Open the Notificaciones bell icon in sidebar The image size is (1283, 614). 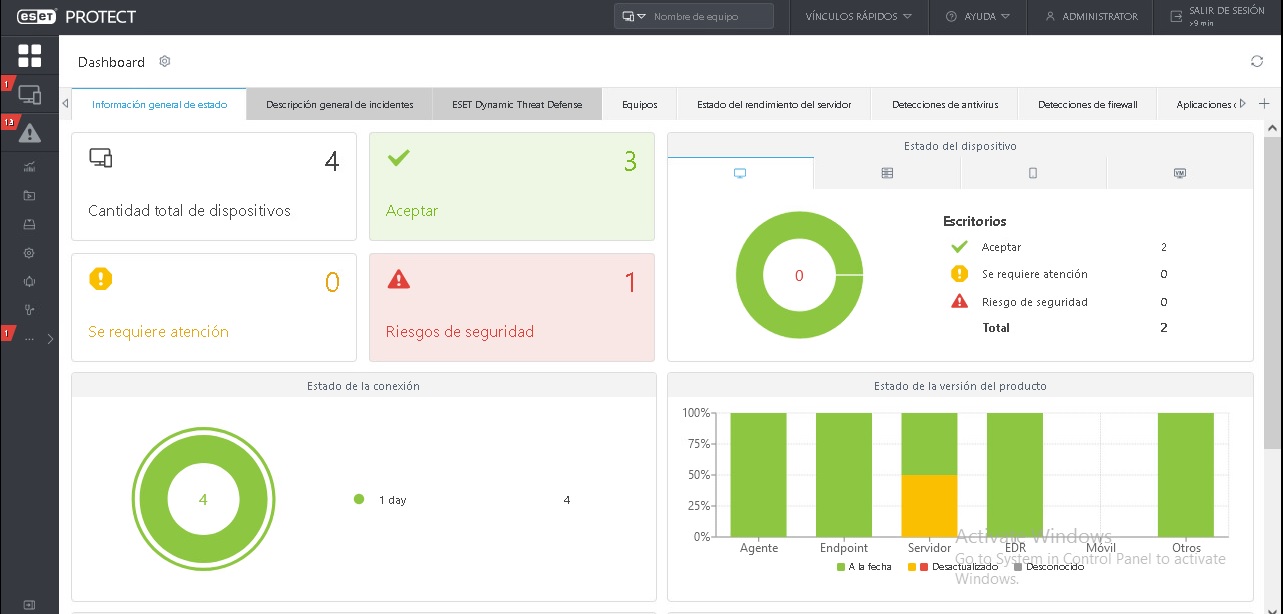28,281
